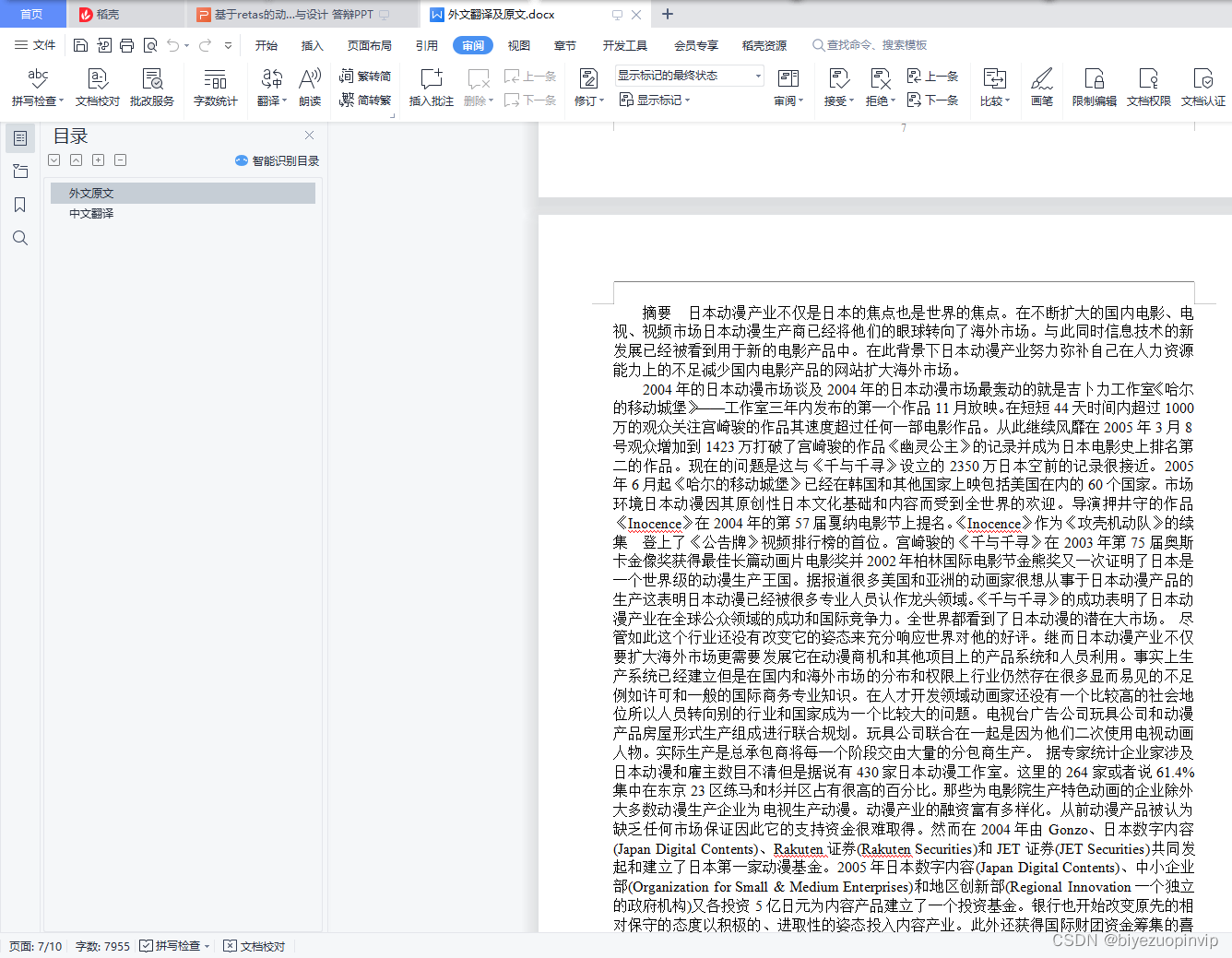Open the search icon in left sidebar

pos(20,238)
